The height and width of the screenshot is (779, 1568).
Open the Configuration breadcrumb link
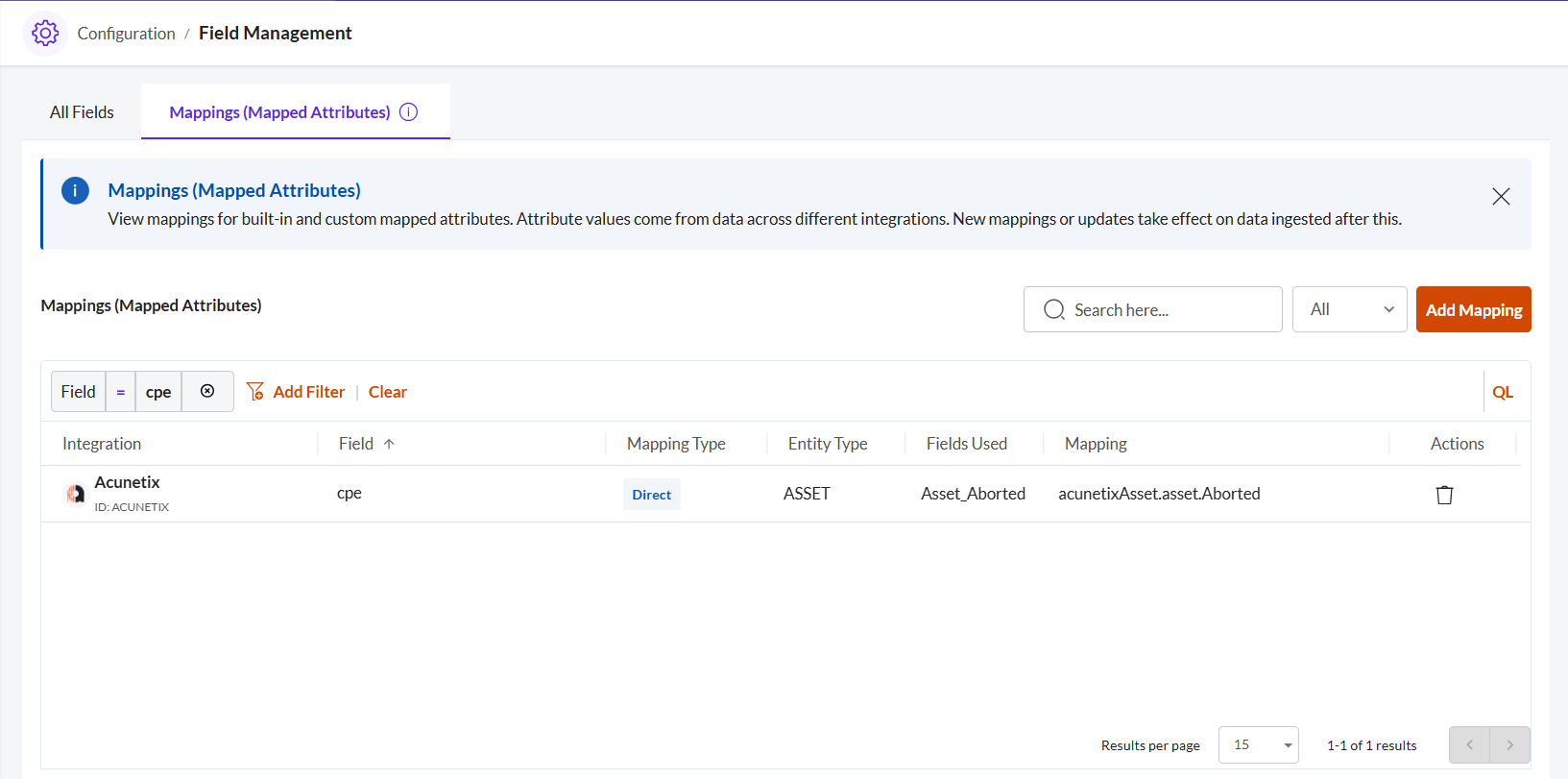pos(126,34)
